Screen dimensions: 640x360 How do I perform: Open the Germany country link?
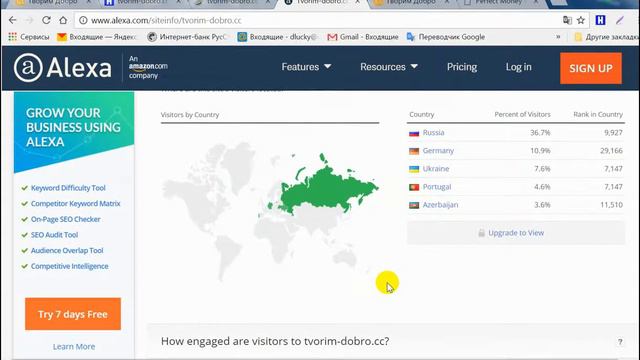click(x=438, y=151)
